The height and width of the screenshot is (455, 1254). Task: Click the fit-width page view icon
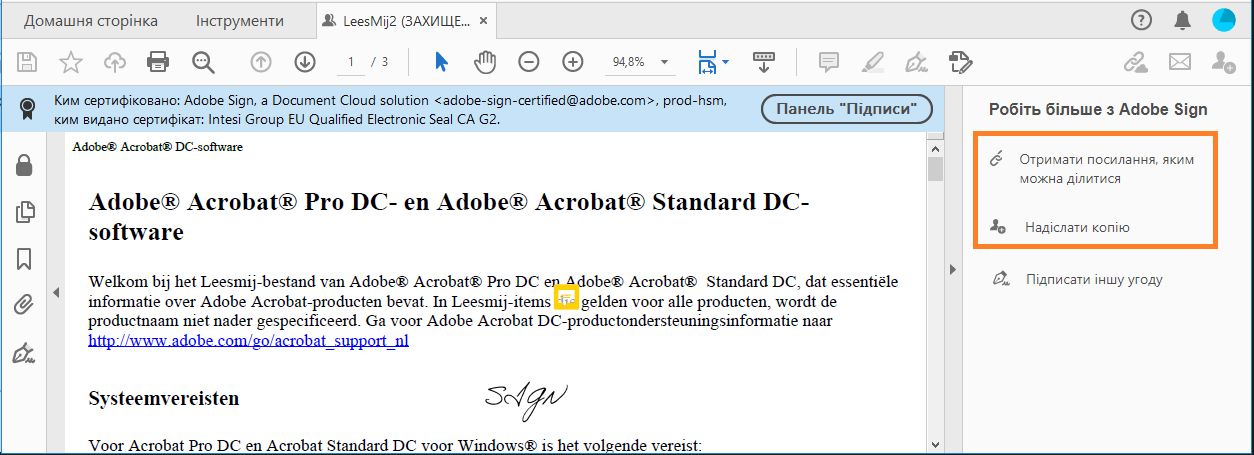point(708,62)
